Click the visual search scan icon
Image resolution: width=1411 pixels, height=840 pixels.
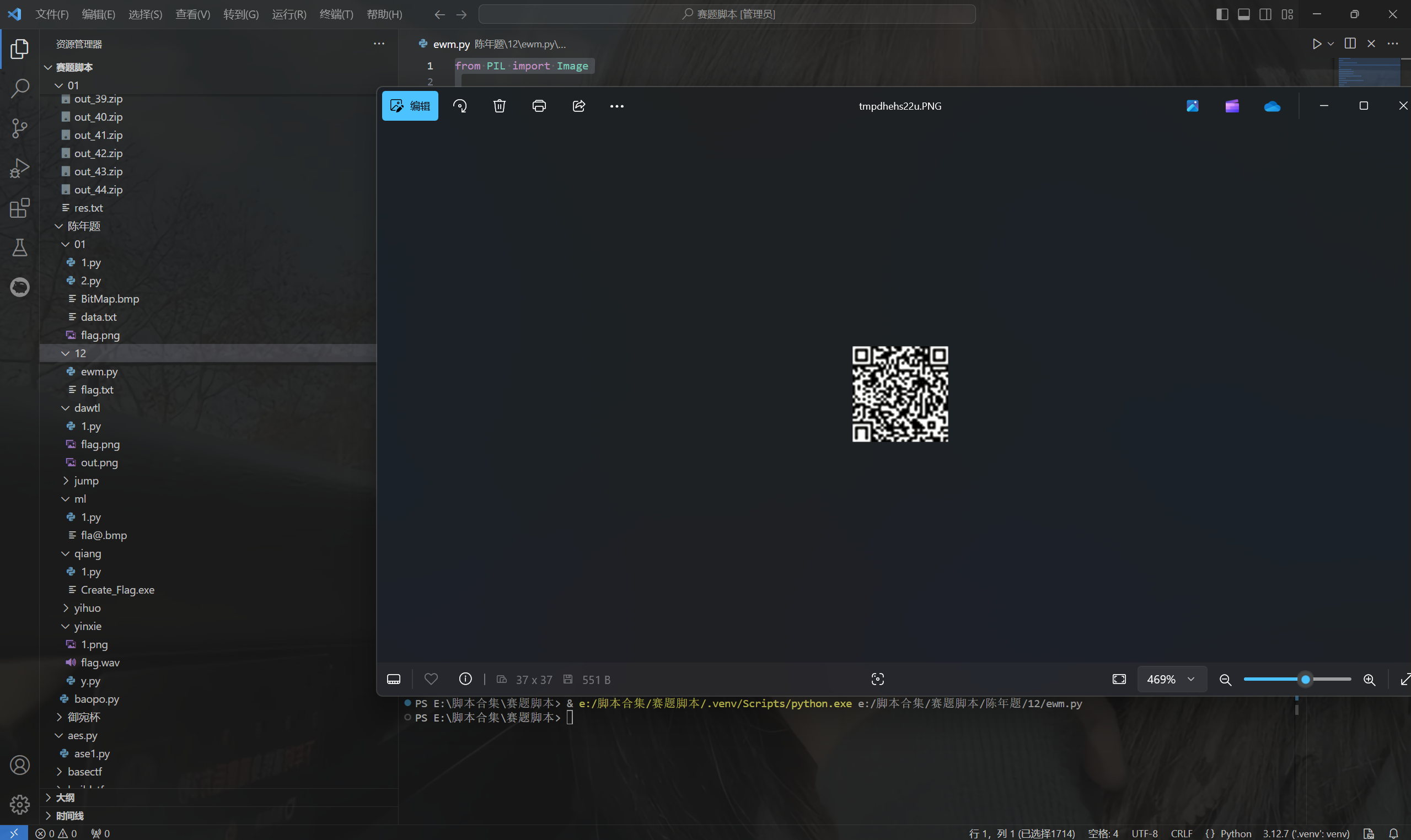coord(878,679)
